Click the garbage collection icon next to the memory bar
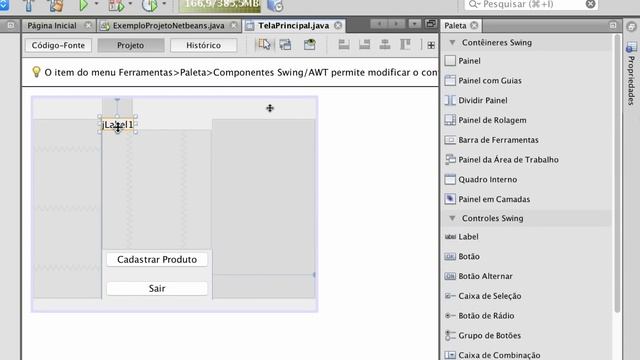The height and width of the screenshot is (360, 640). tap(275, 5)
